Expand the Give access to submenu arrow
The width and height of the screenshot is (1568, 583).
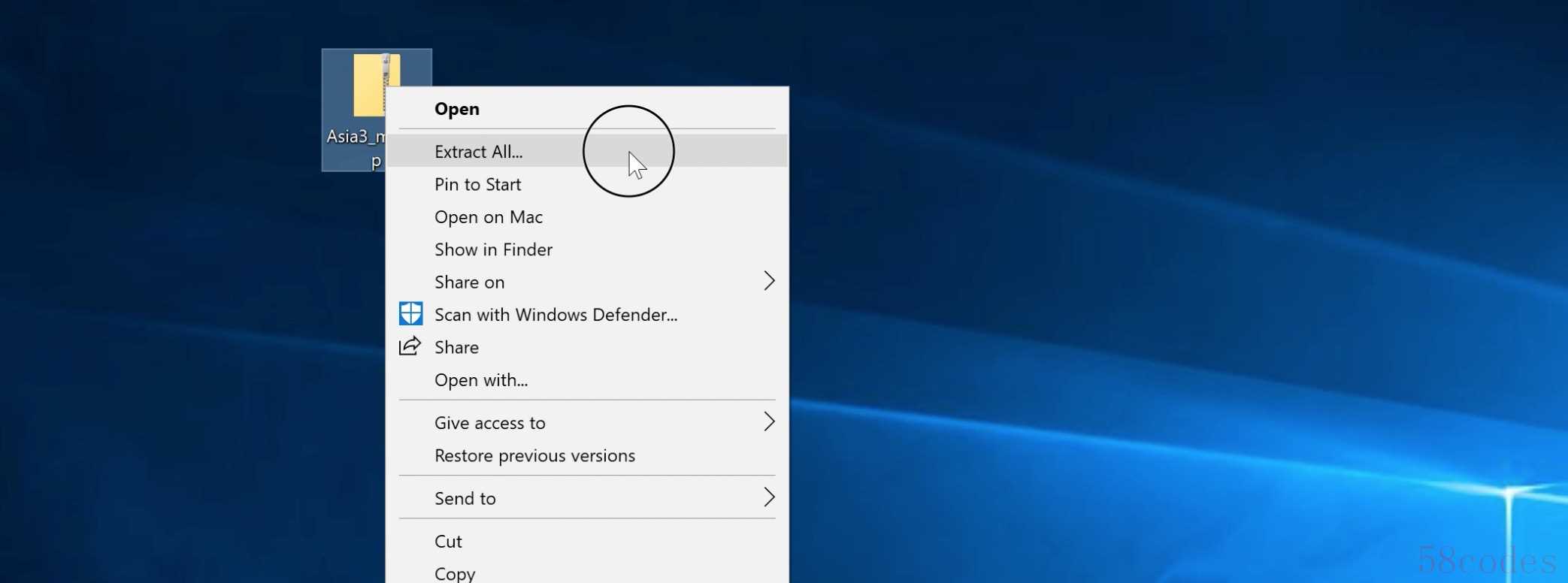point(768,421)
